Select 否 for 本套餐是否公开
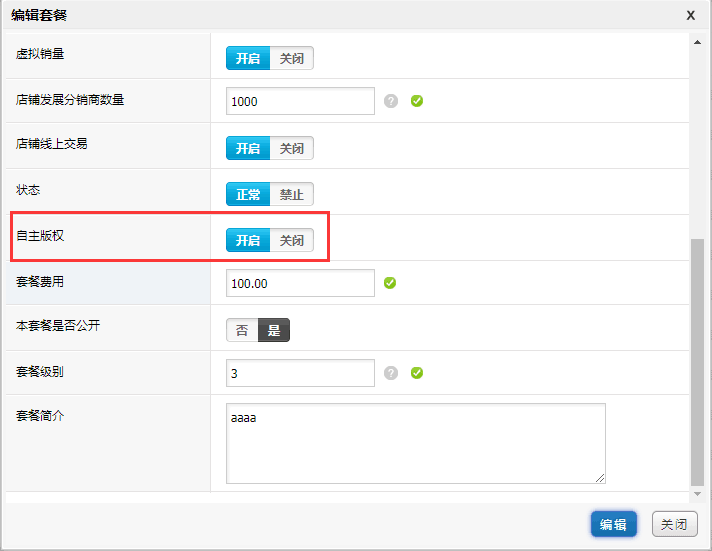712x551 pixels. point(242,330)
